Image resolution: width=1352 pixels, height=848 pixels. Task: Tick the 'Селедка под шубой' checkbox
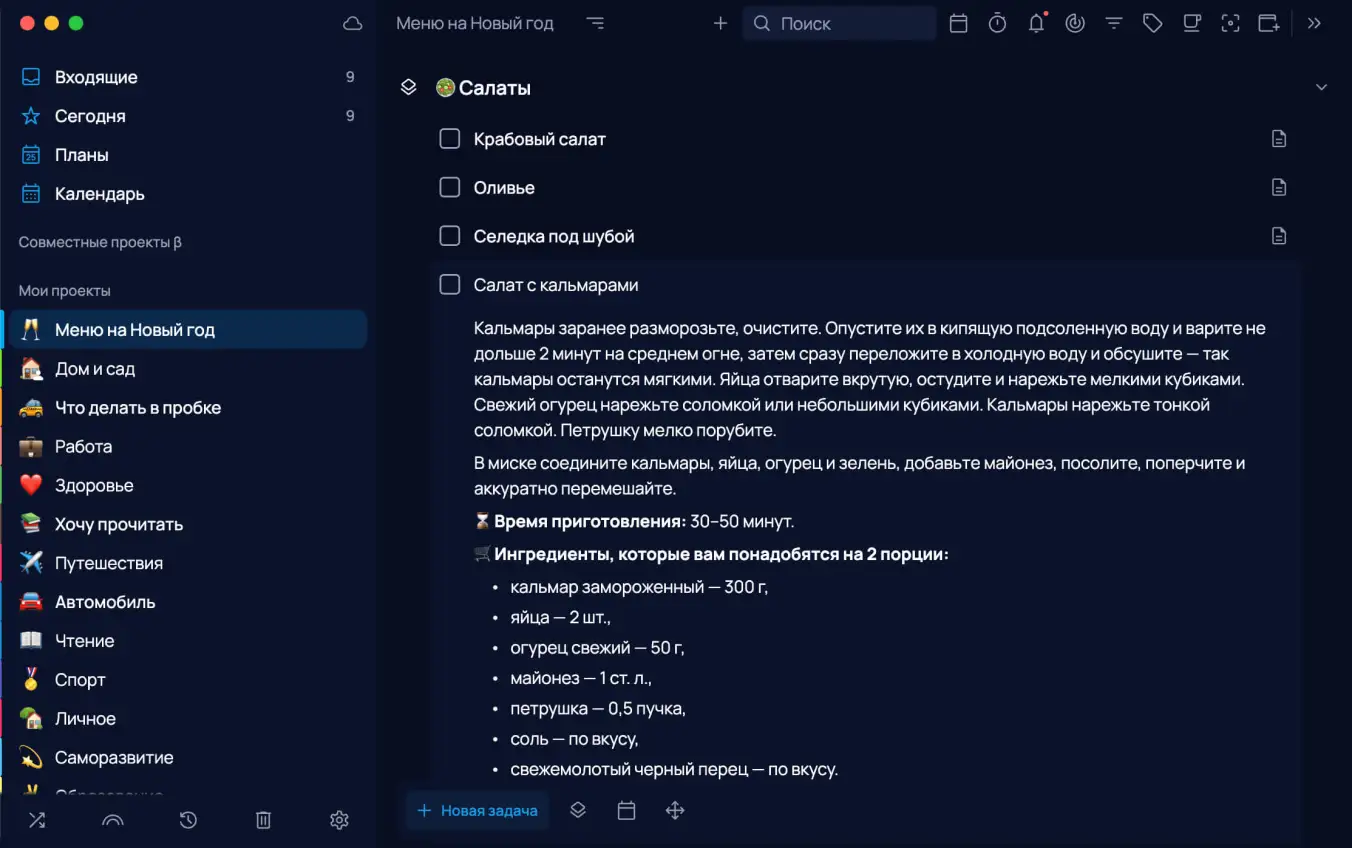(449, 235)
